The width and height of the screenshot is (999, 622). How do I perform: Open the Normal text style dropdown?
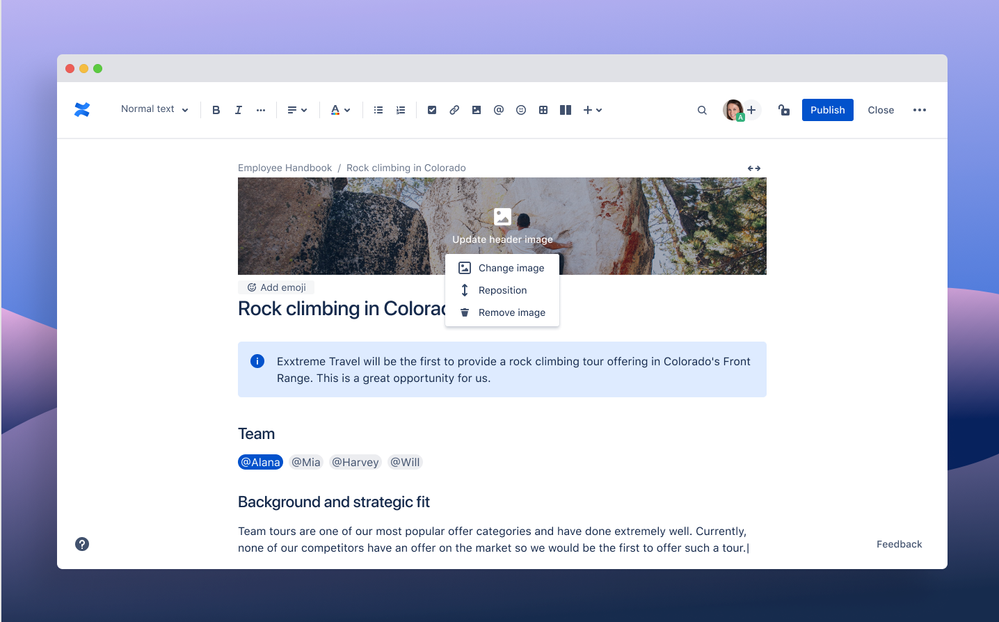click(154, 110)
